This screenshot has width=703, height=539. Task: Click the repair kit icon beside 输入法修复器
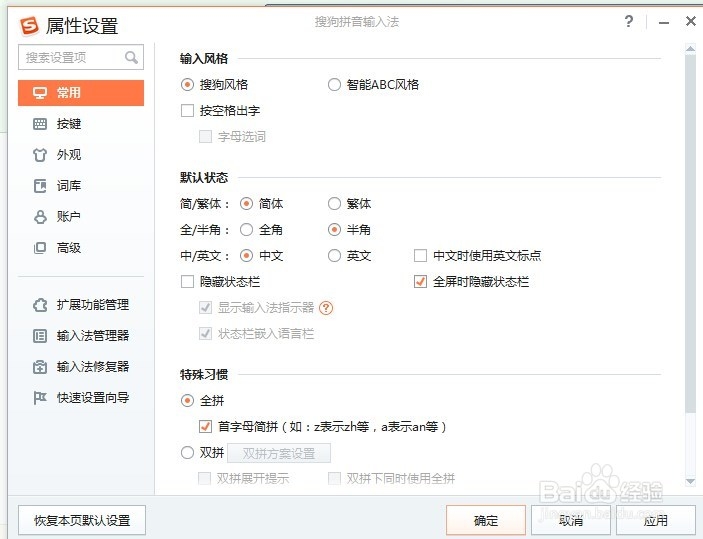pos(40,367)
